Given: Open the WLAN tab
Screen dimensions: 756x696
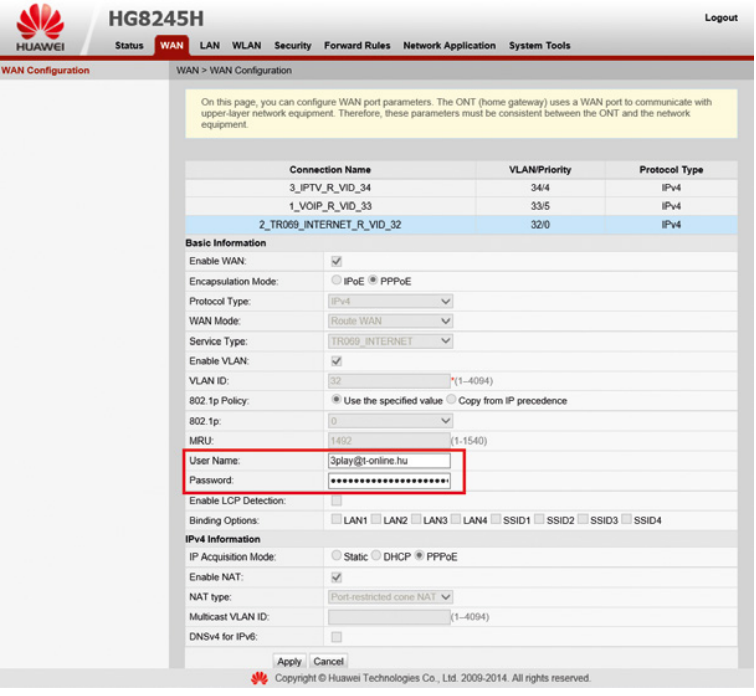Looking at the screenshot, I should tap(246, 45).
